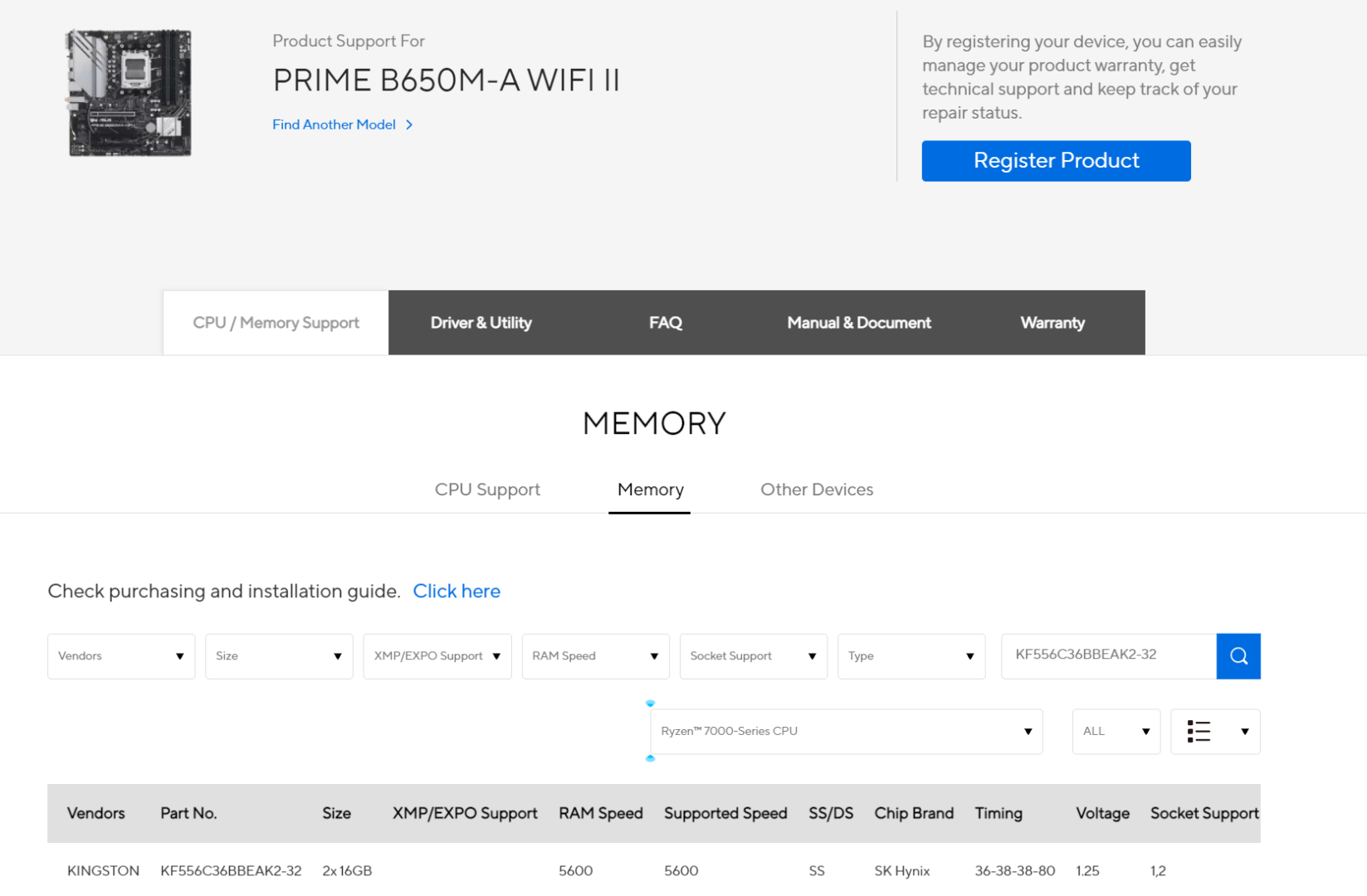Expand the XMP/EXPO Support filter
The image size is (1367, 896).
(x=437, y=656)
